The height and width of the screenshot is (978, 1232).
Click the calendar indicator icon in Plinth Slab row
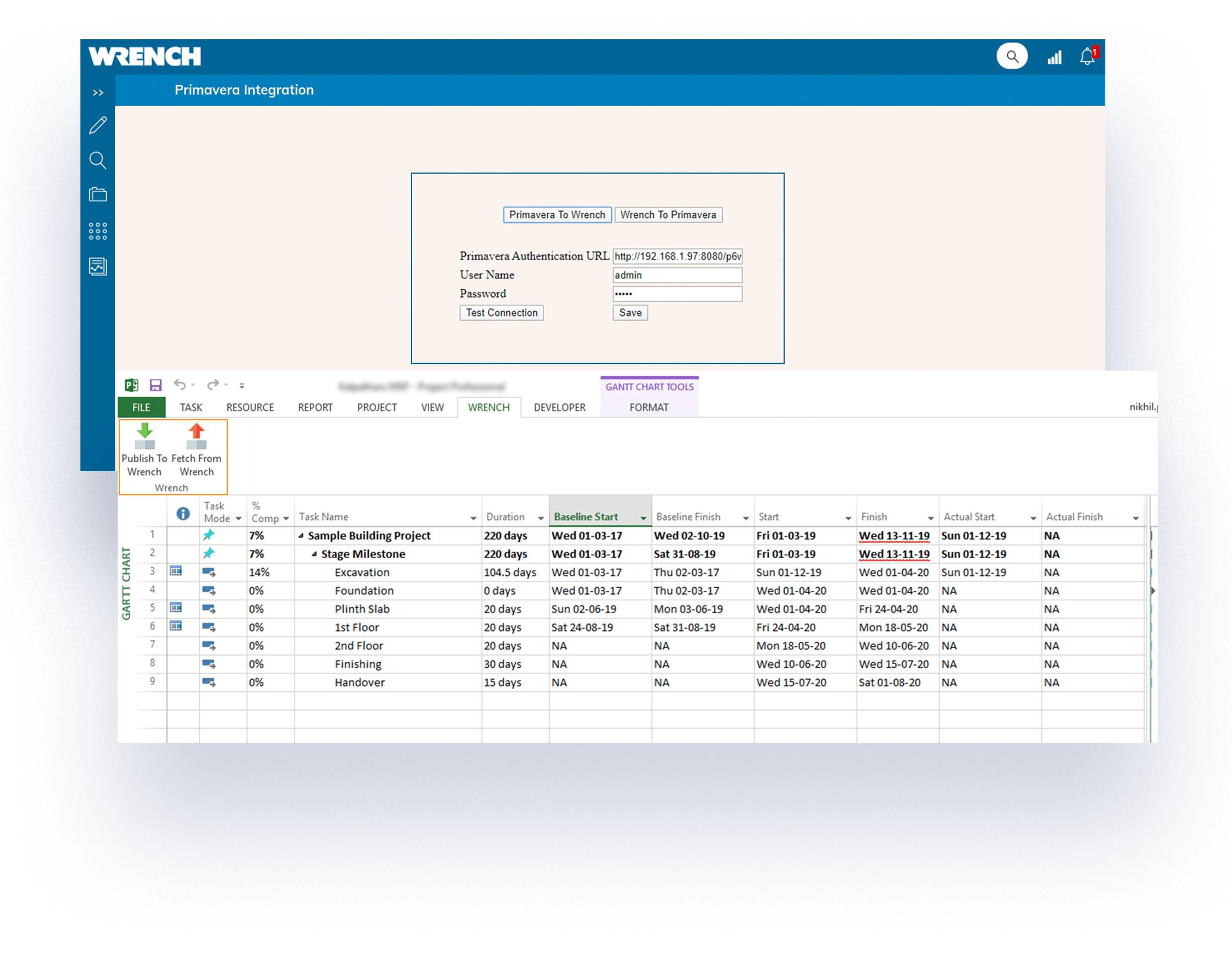click(176, 607)
